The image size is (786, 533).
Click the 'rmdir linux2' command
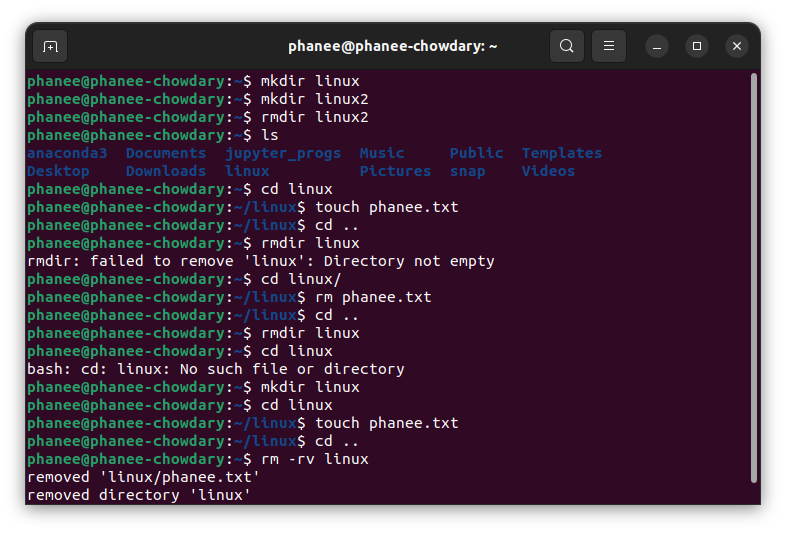pyautogui.click(x=315, y=117)
